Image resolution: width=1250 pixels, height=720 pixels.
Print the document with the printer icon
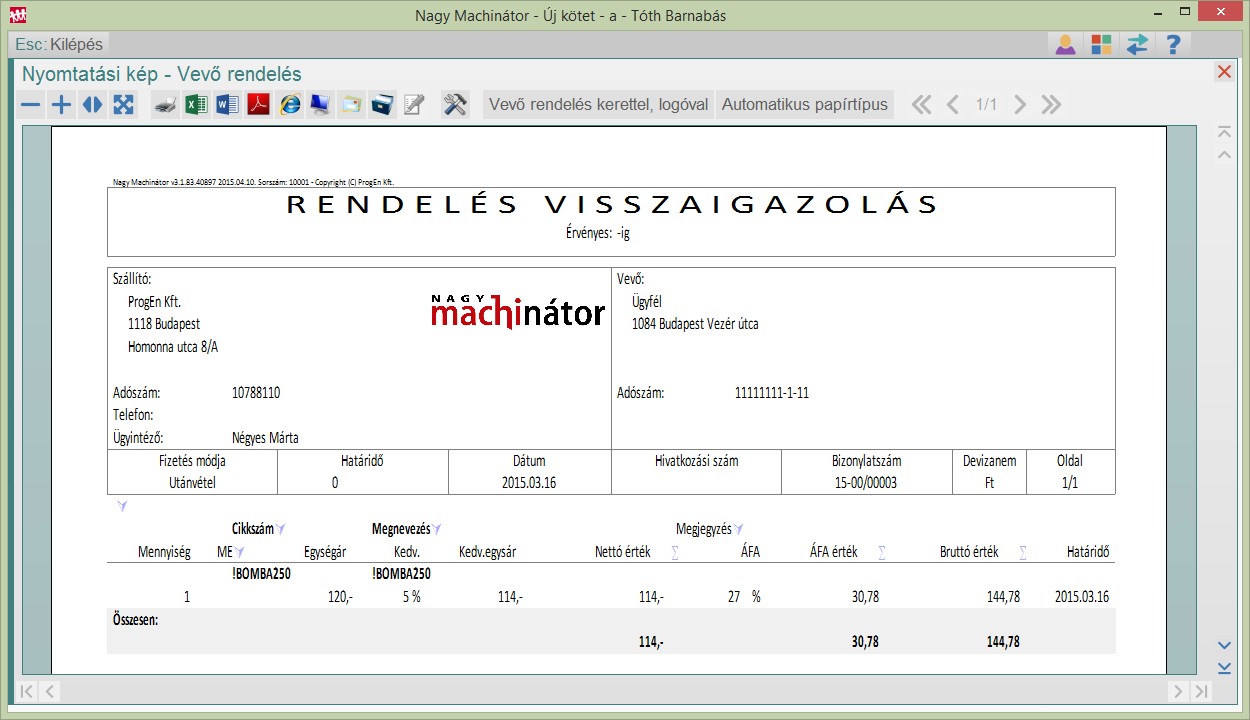pos(166,105)
